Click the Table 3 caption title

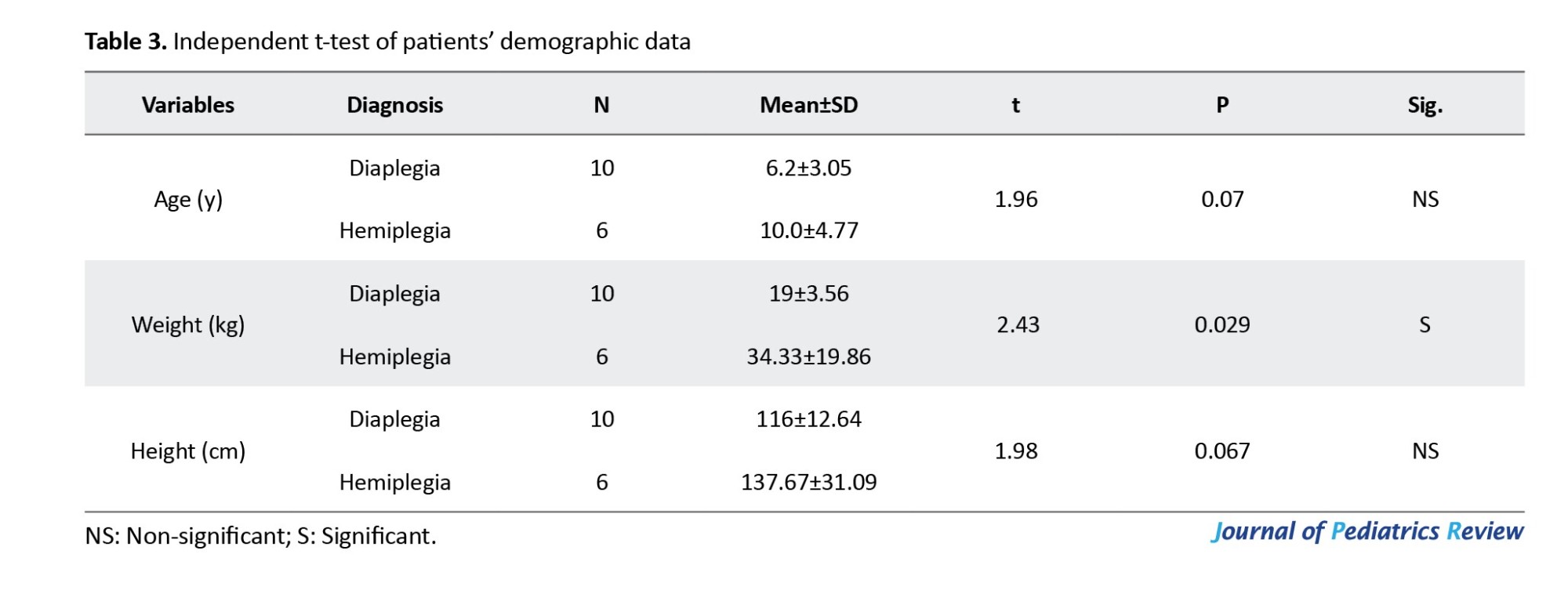click(387, 42)
